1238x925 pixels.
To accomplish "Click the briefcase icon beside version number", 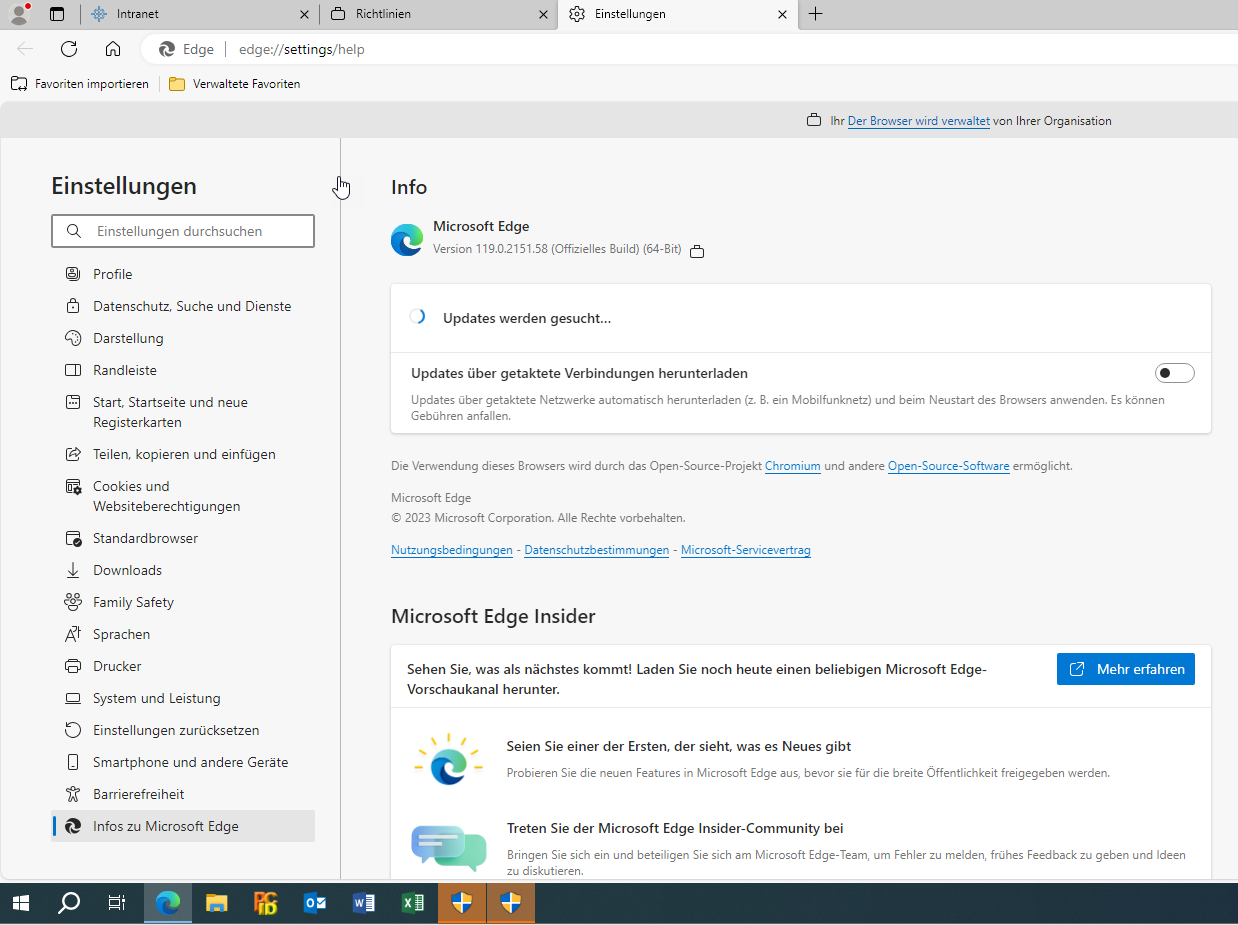I will pos(697,251).
